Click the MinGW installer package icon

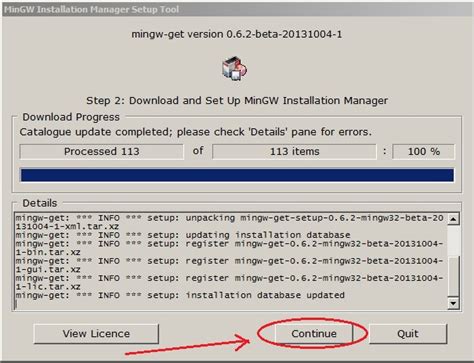[235, 68]
